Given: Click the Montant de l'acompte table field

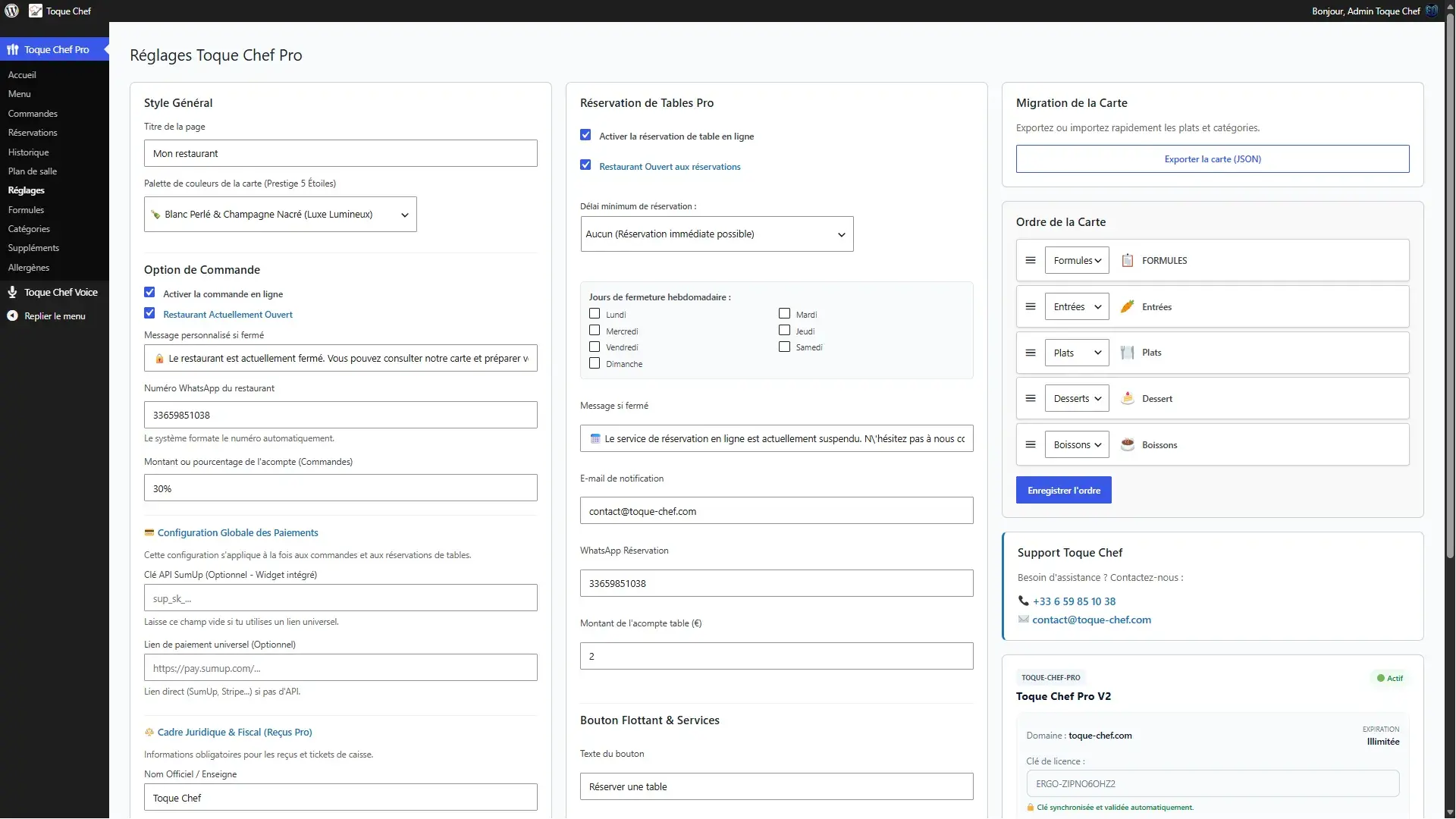Looking at the screenshot, I should (777, 656).
